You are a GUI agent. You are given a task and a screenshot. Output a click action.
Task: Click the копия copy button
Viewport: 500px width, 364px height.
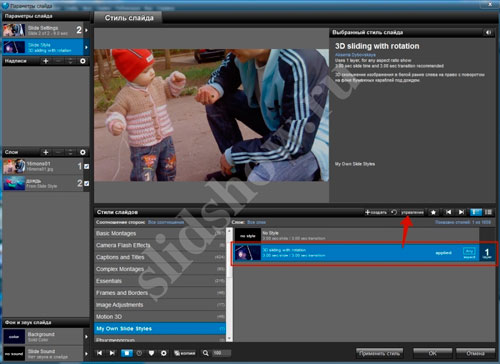point(185,353)
